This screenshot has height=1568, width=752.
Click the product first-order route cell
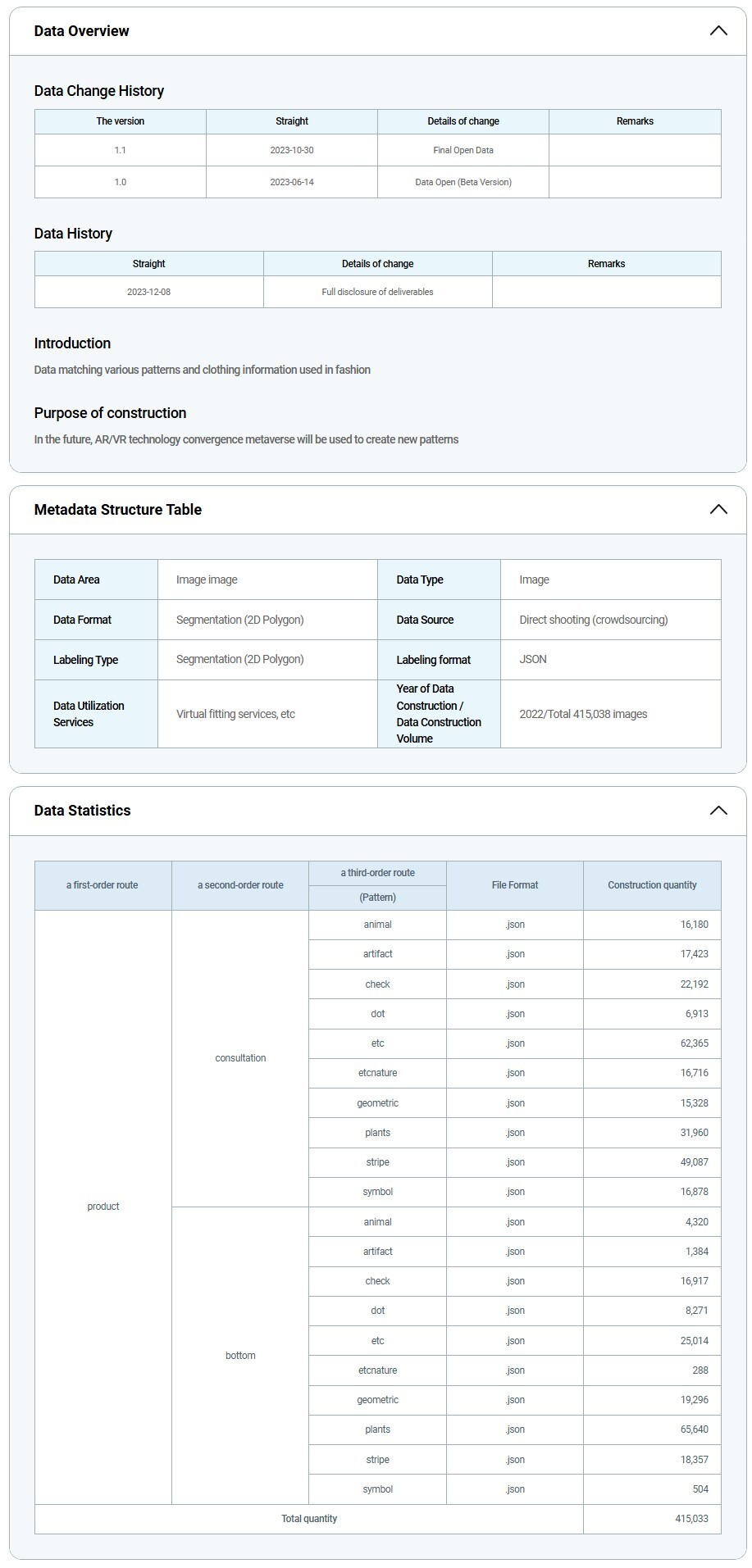(103, 1207)
